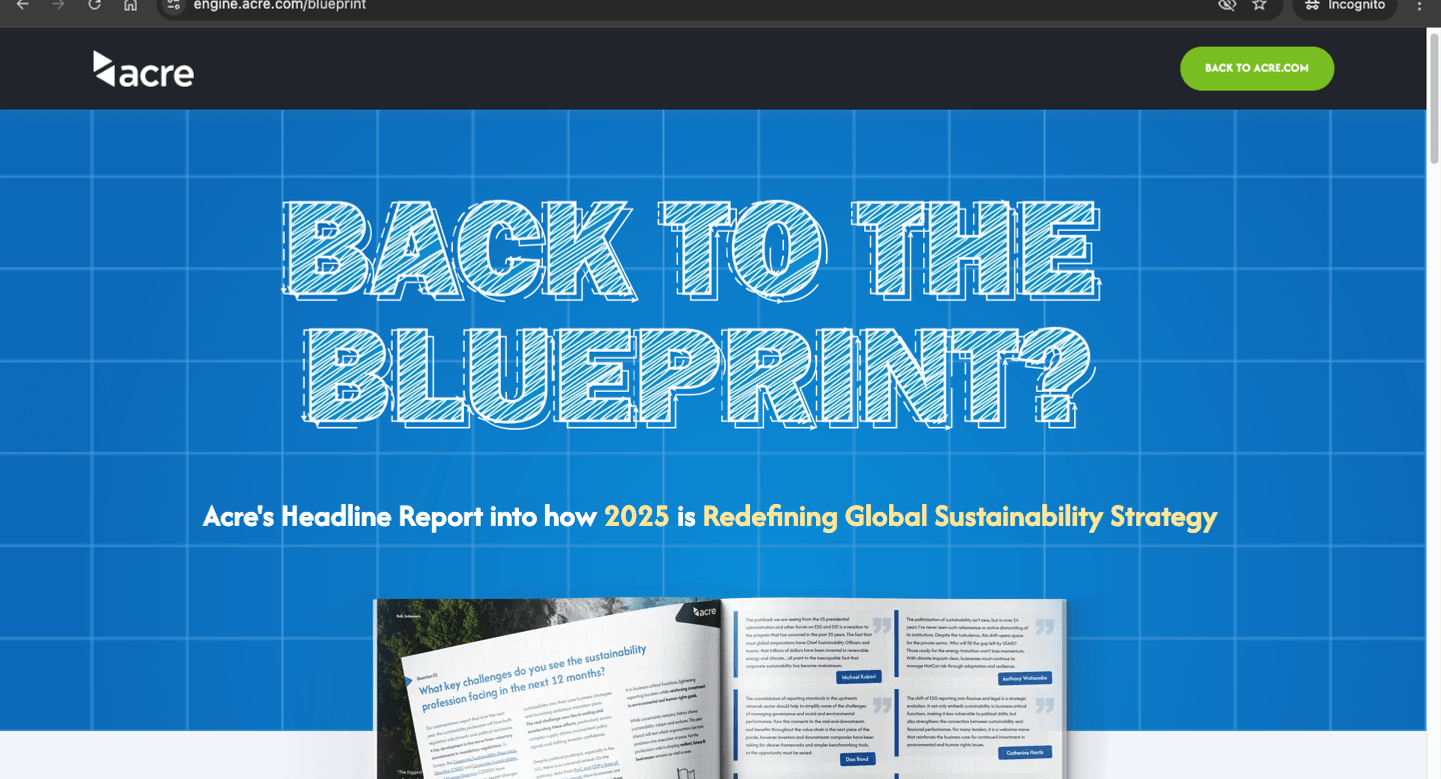Image resolution: width=1441 pixels, height=779 pixels.
Task: Open the browser home page icon
Action: pos(130,5)
